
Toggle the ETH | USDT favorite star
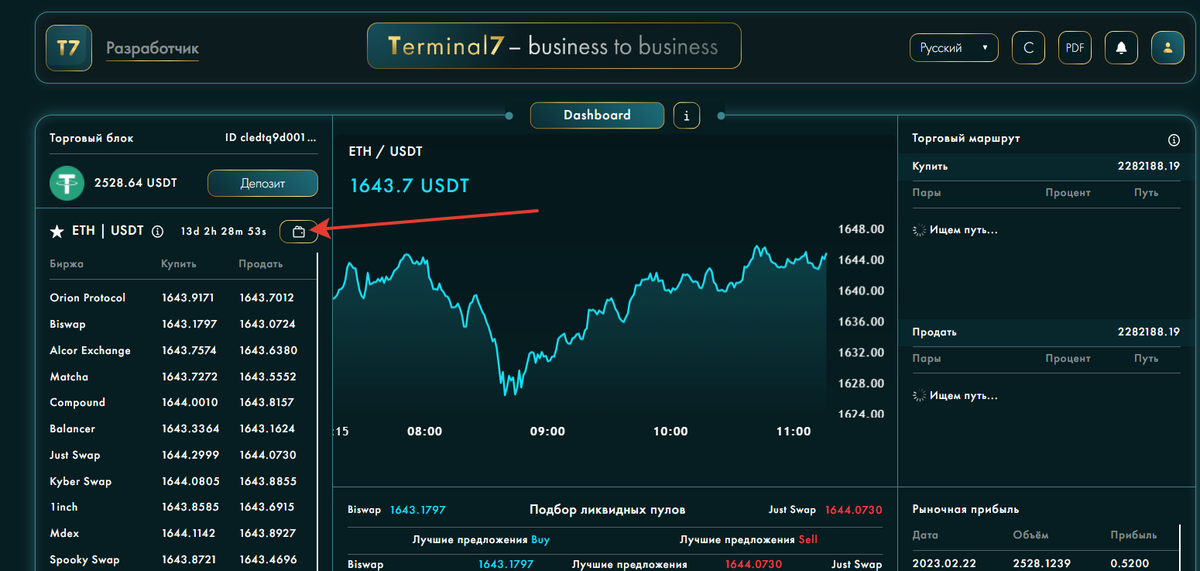[x=57, y=231]
